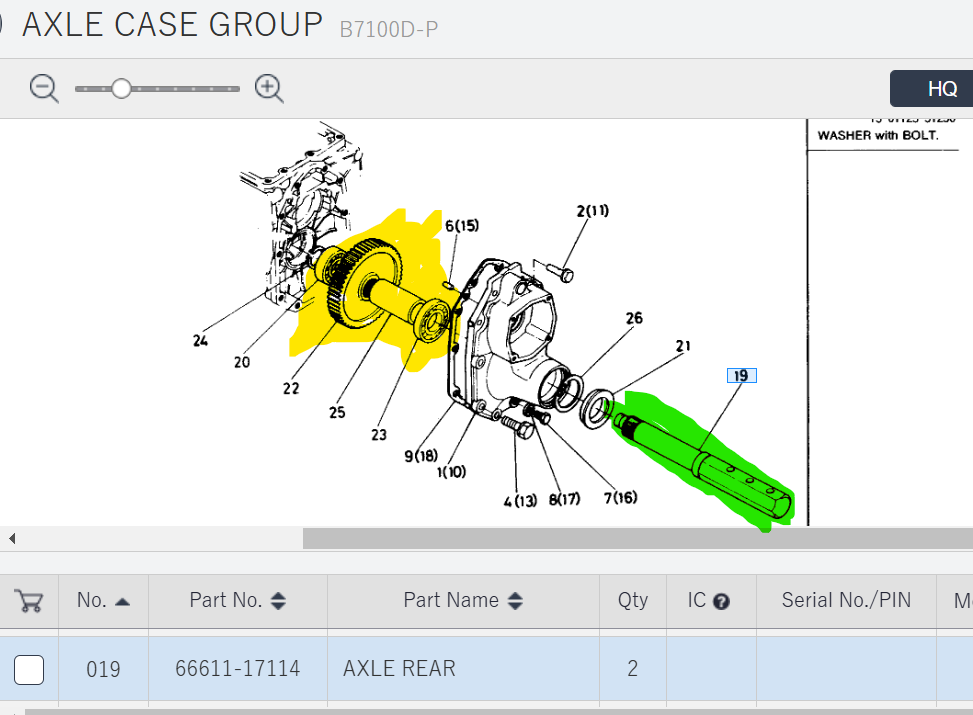The image size is (973, 715).
Task: Open part number 66611-17114
Action: pyautogui.click(x=237, y=668)
